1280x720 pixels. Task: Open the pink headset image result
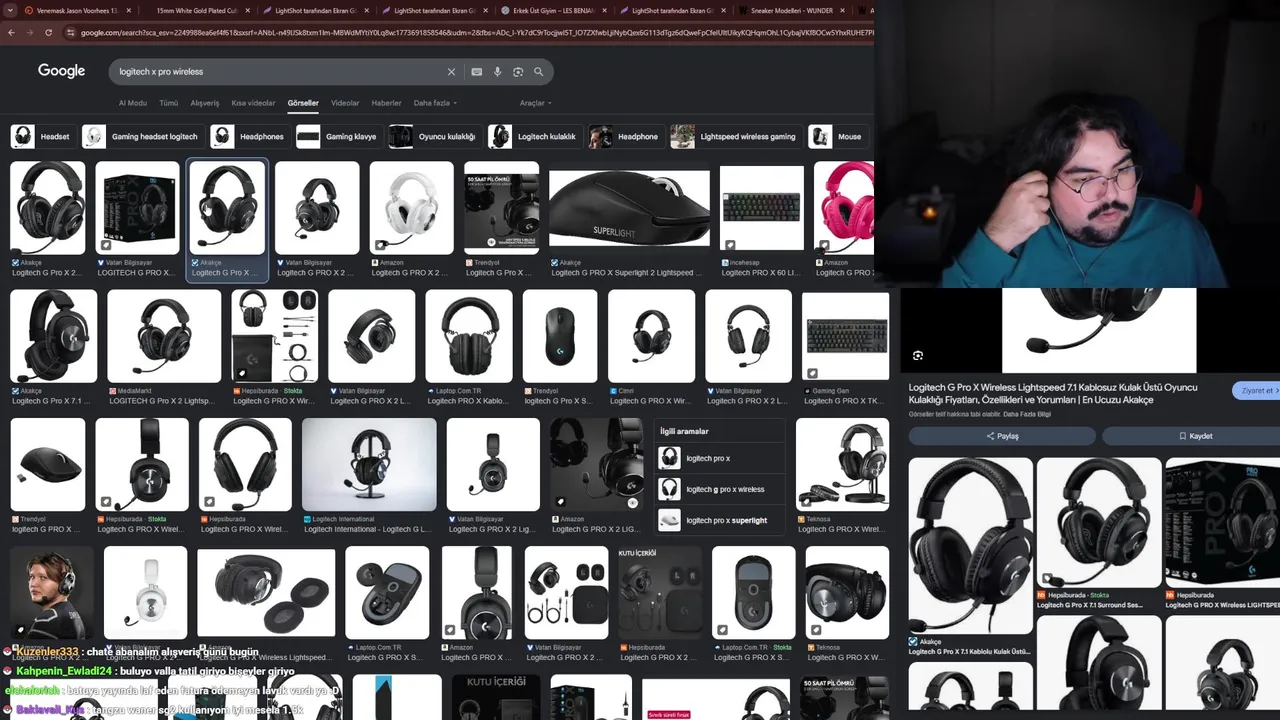[844, 208]
